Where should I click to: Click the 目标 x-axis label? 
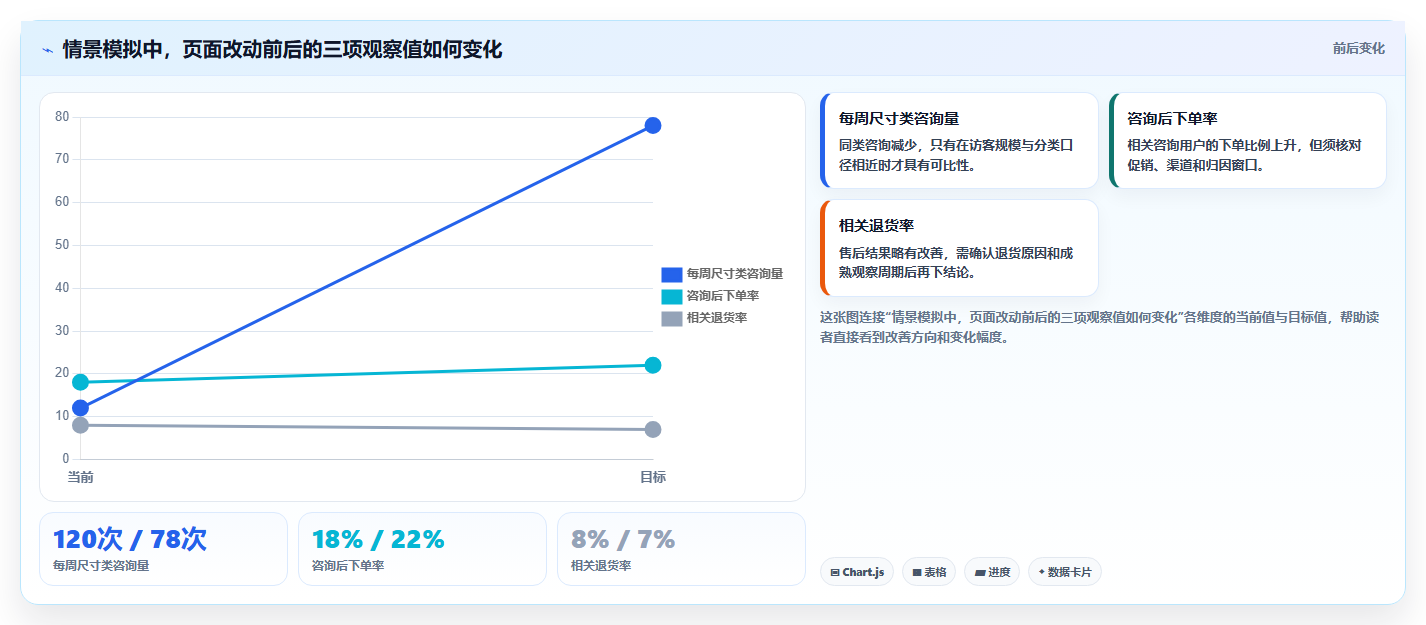[x=653, y=477]
